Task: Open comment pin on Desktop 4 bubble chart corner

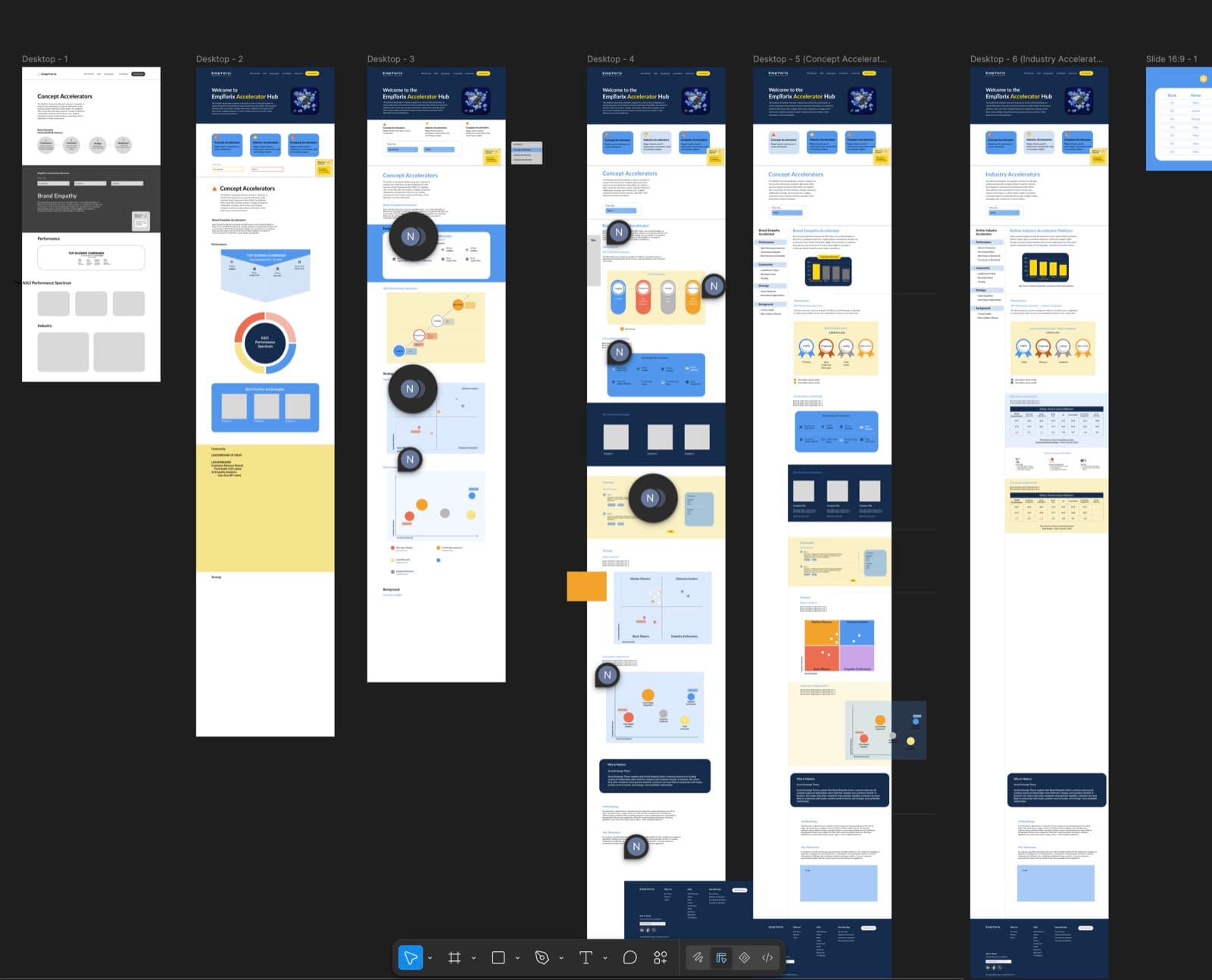Action: coord(607,675)
